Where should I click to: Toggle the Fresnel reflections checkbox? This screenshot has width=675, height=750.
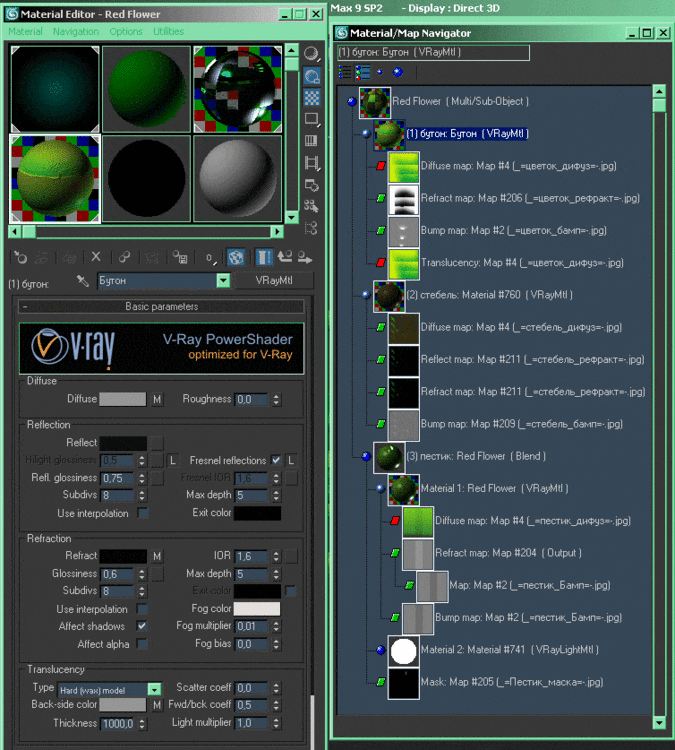[276, 460]
